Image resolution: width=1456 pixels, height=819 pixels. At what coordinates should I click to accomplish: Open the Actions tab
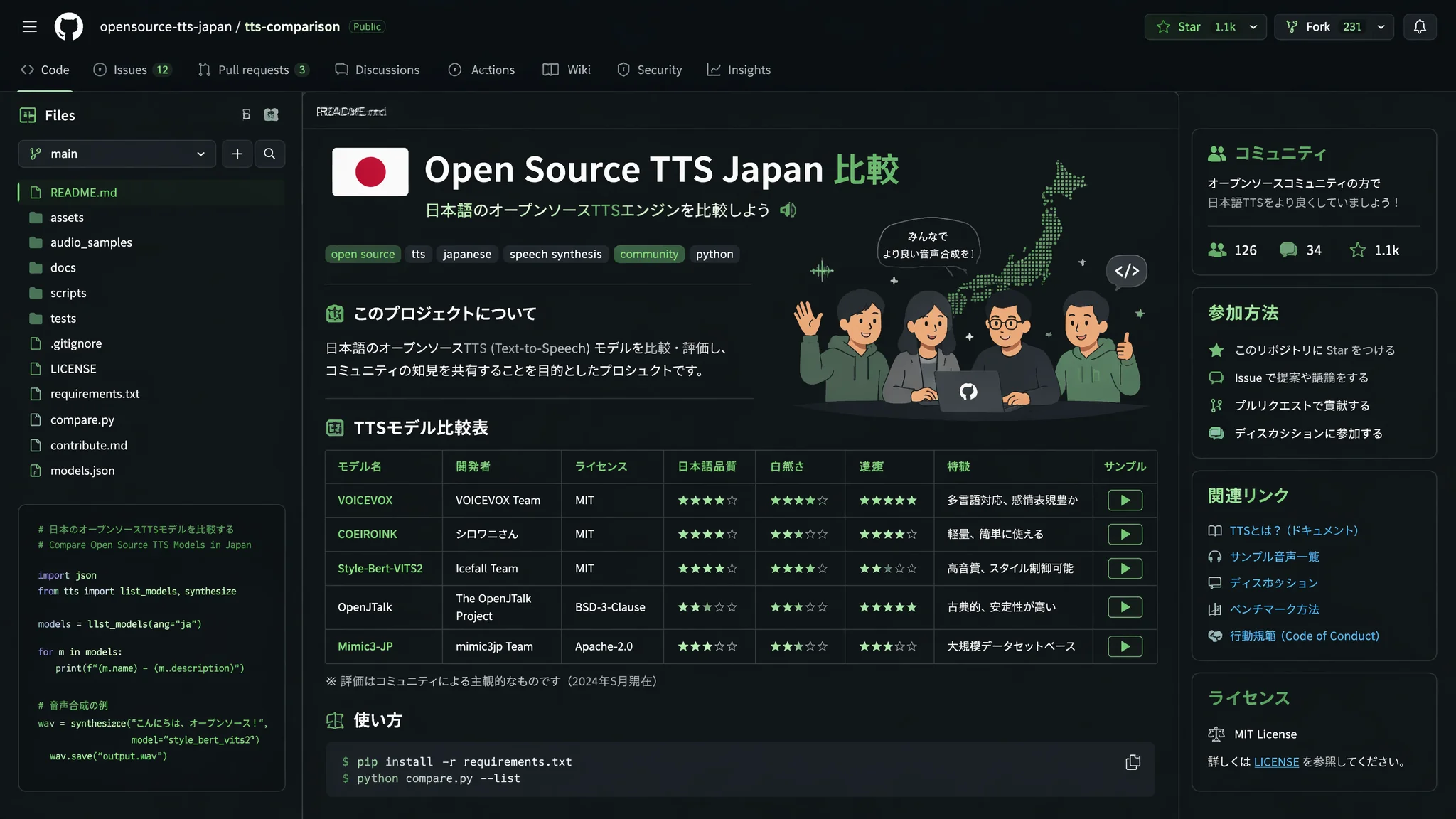click(x=481, y=70)
